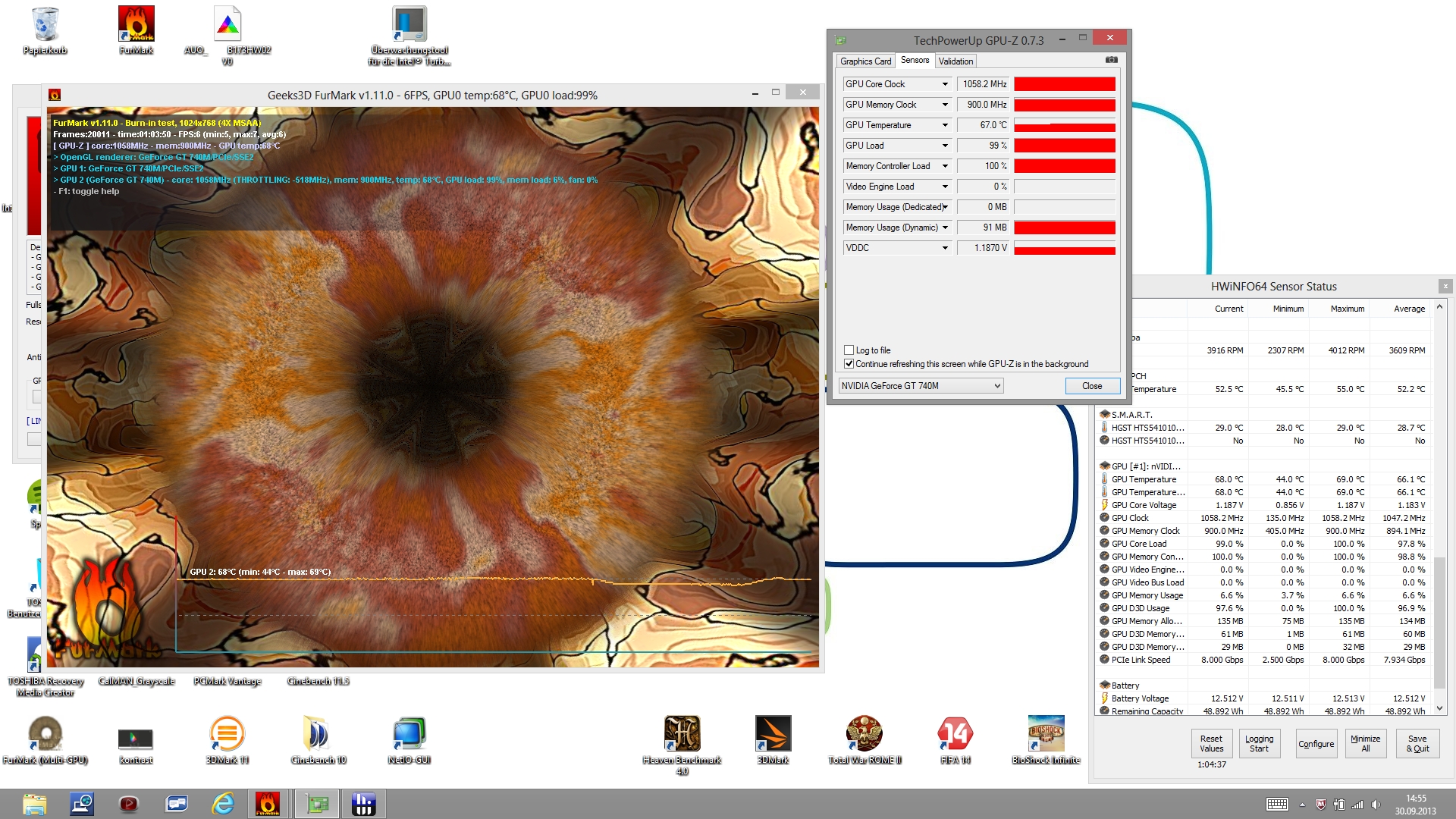Open Memory Usage (Dedicated) dropdown
1456x819 pixels.
[945, 207]
